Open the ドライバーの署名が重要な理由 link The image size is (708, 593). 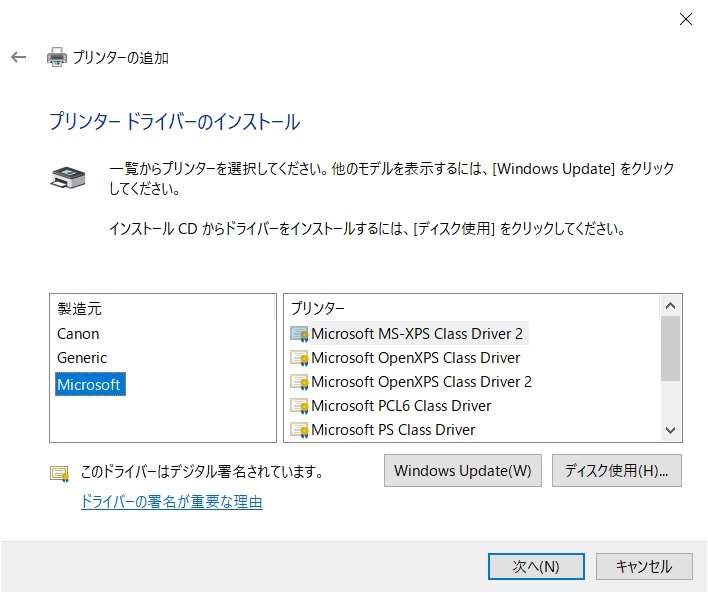coord(172,502)
